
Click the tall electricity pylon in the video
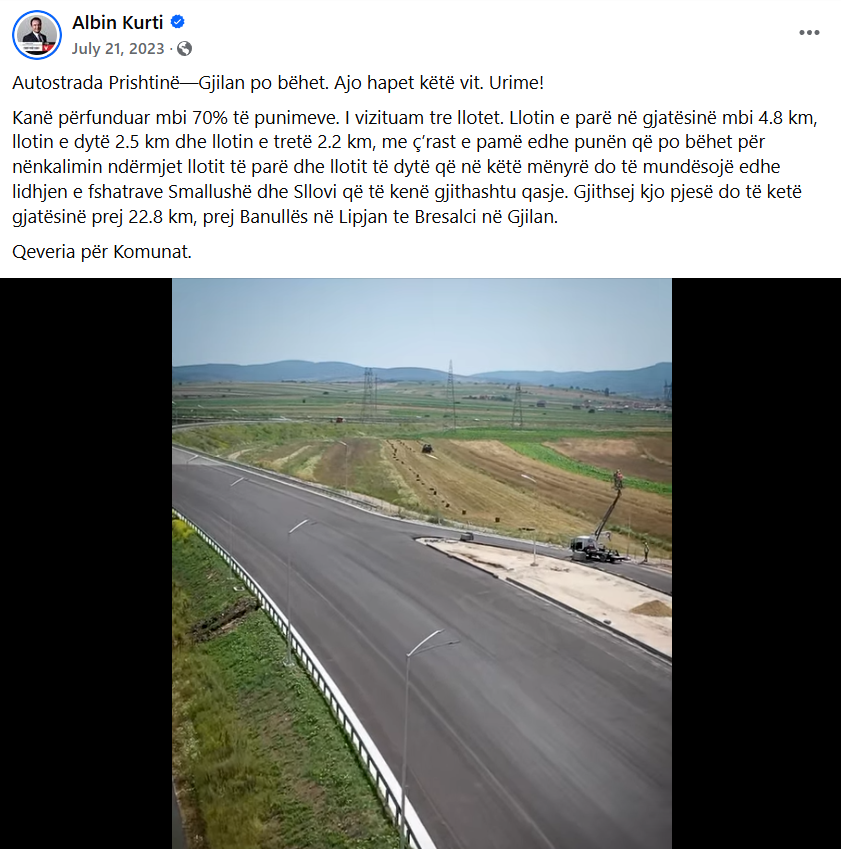[x=450, y=393]
